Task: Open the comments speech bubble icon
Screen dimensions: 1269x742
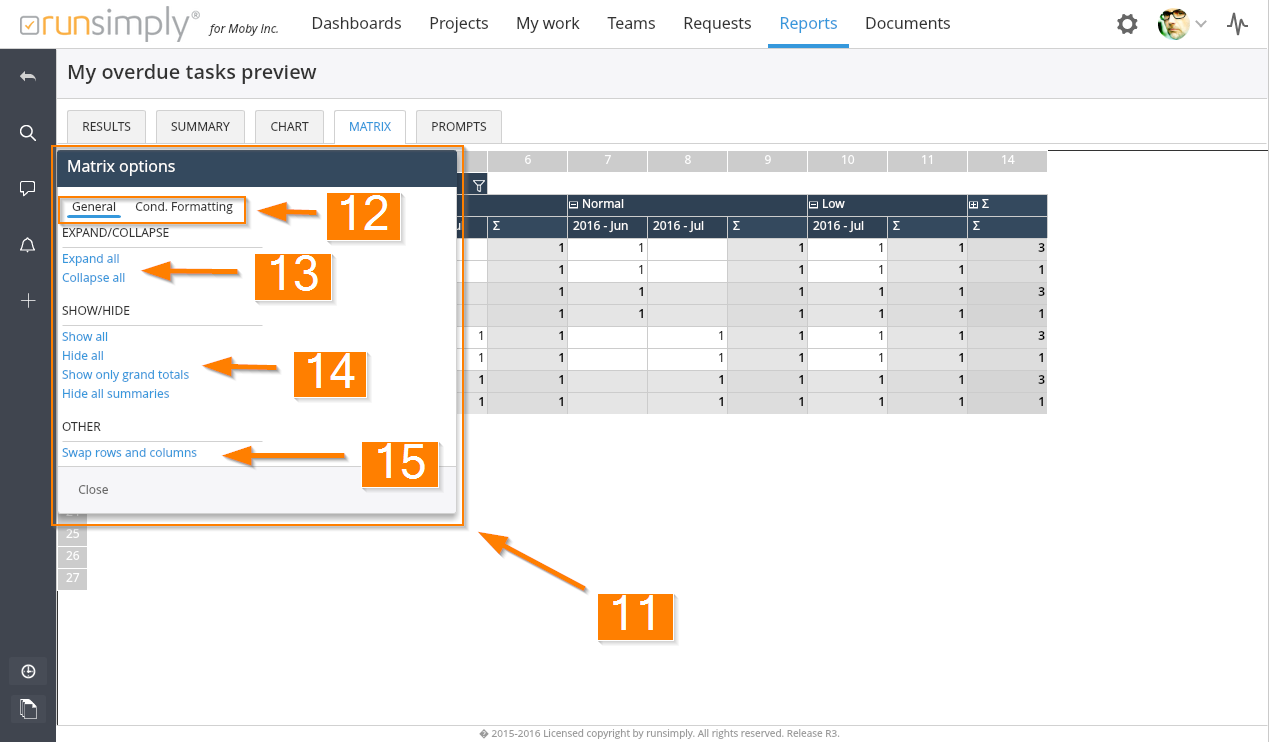Action: 28,188
